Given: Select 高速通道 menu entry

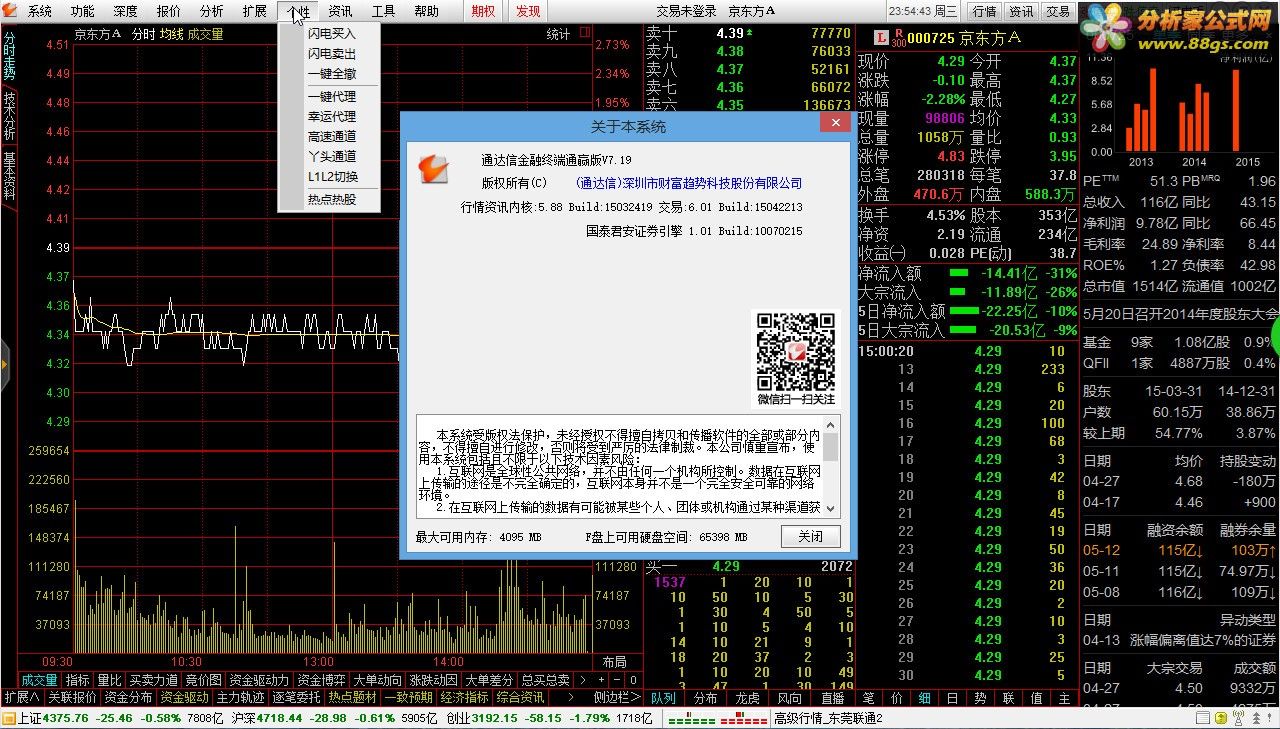Looking at the screenshot, I should (332, 137).
